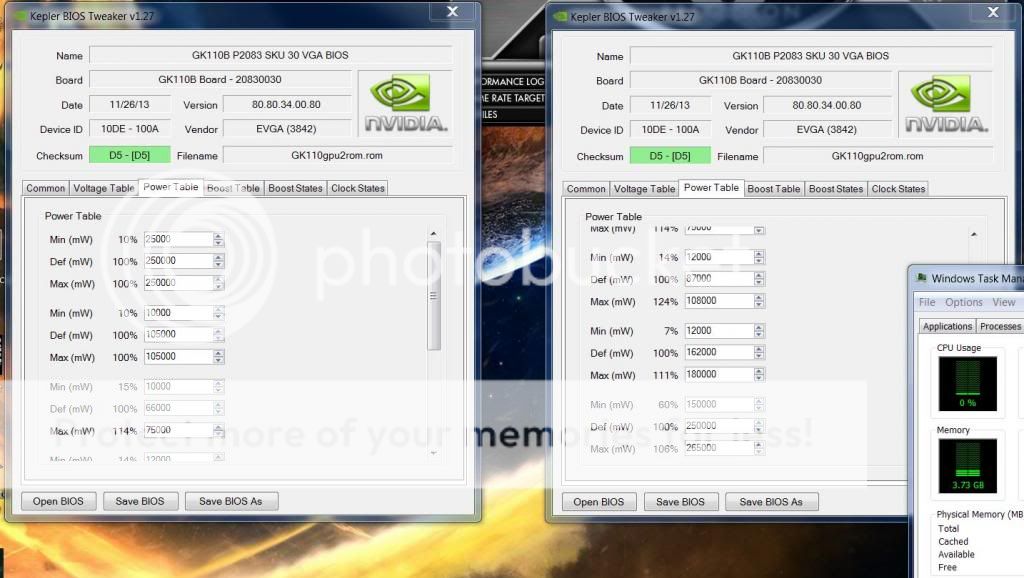Select the Power Table tab in left window

point(170,187)
